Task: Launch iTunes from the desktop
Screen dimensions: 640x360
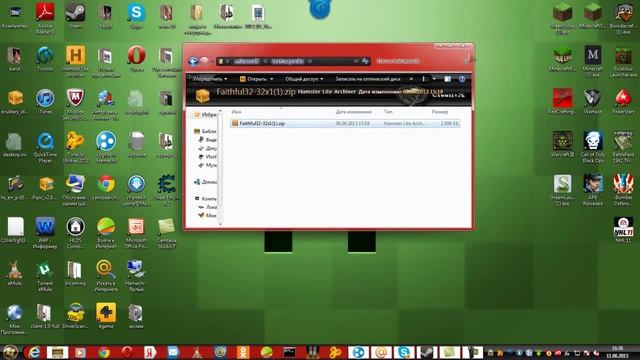Action: 45,102
